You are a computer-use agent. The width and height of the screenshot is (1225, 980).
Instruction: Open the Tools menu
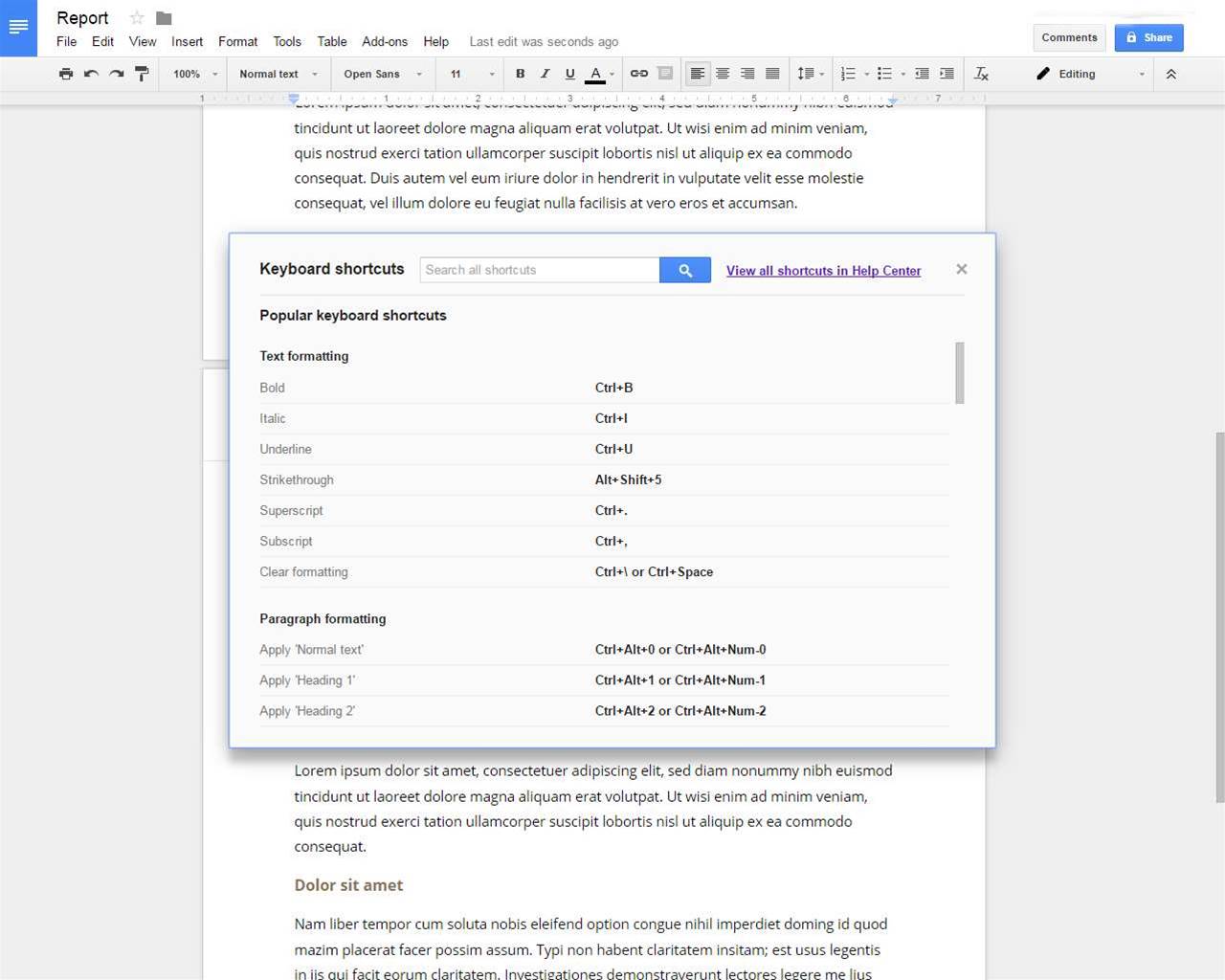[287, 41]
